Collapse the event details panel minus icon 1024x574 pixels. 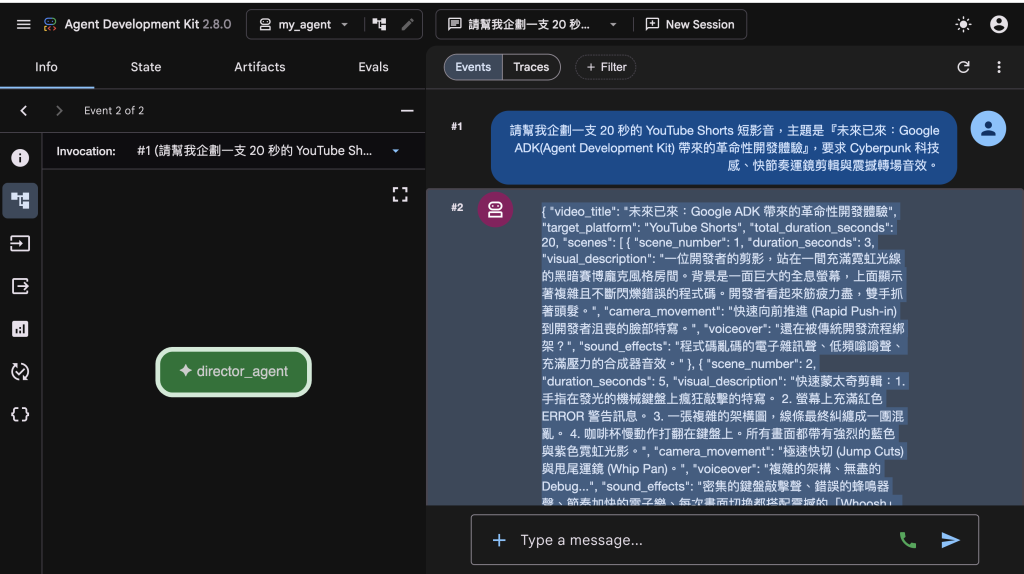(407, 111)
